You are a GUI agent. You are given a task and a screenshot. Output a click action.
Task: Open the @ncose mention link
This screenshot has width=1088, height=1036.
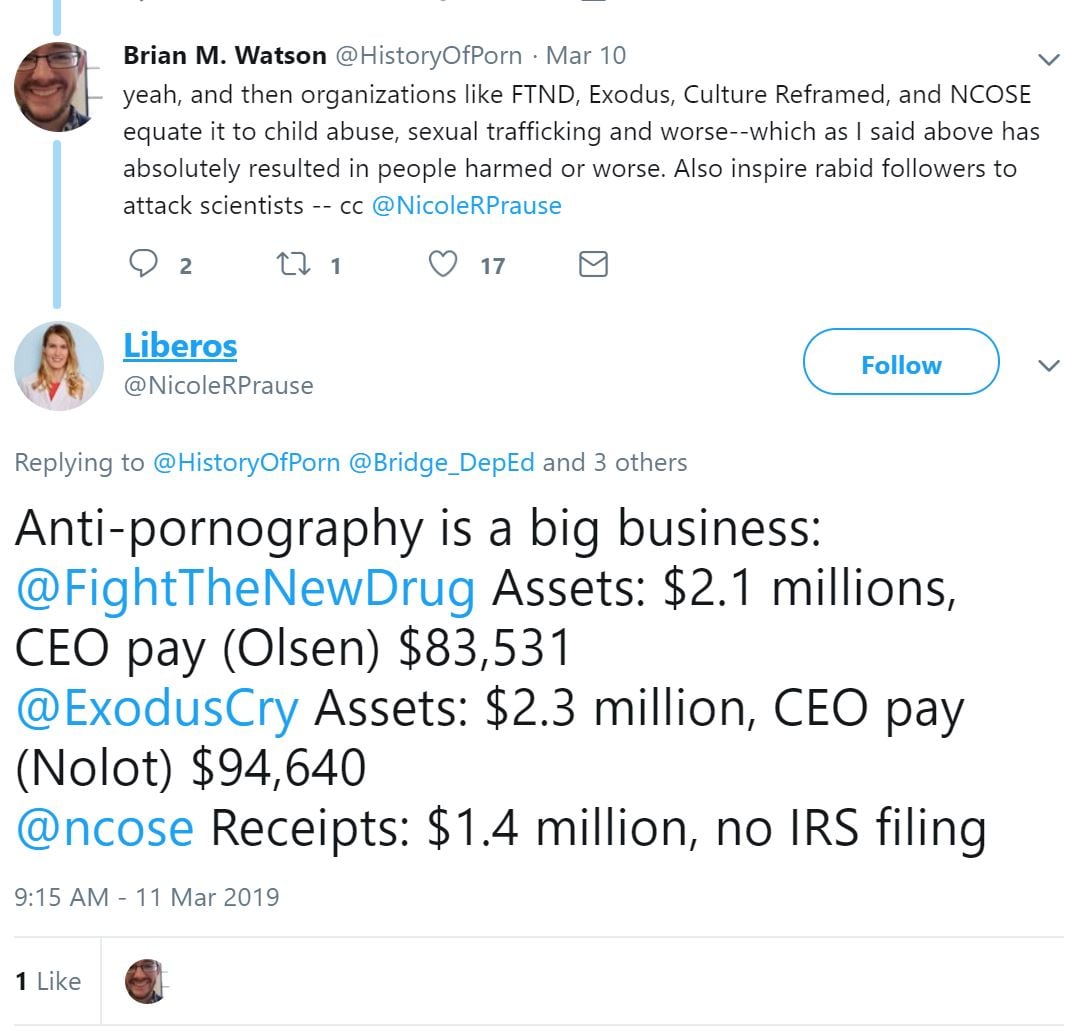[104, 829]
